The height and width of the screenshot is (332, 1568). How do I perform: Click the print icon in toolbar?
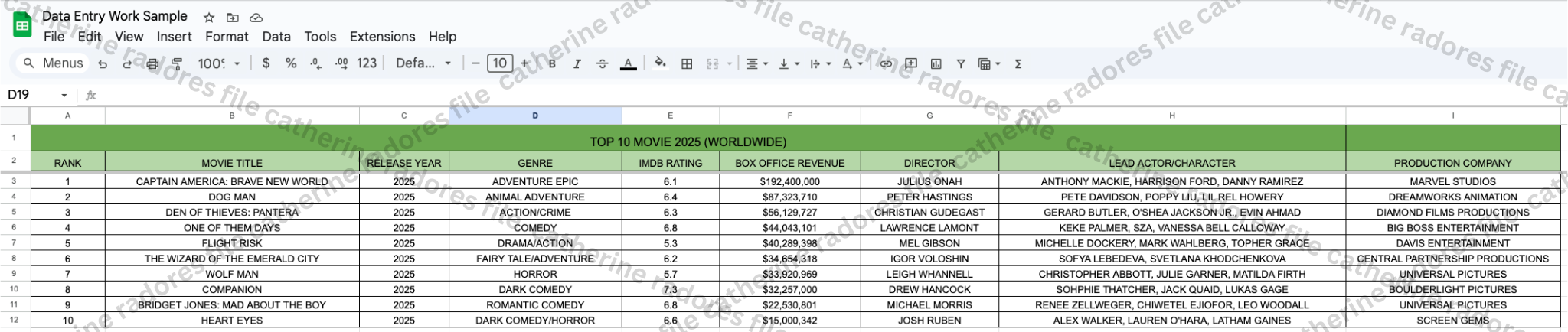click(x=152, y=63)
